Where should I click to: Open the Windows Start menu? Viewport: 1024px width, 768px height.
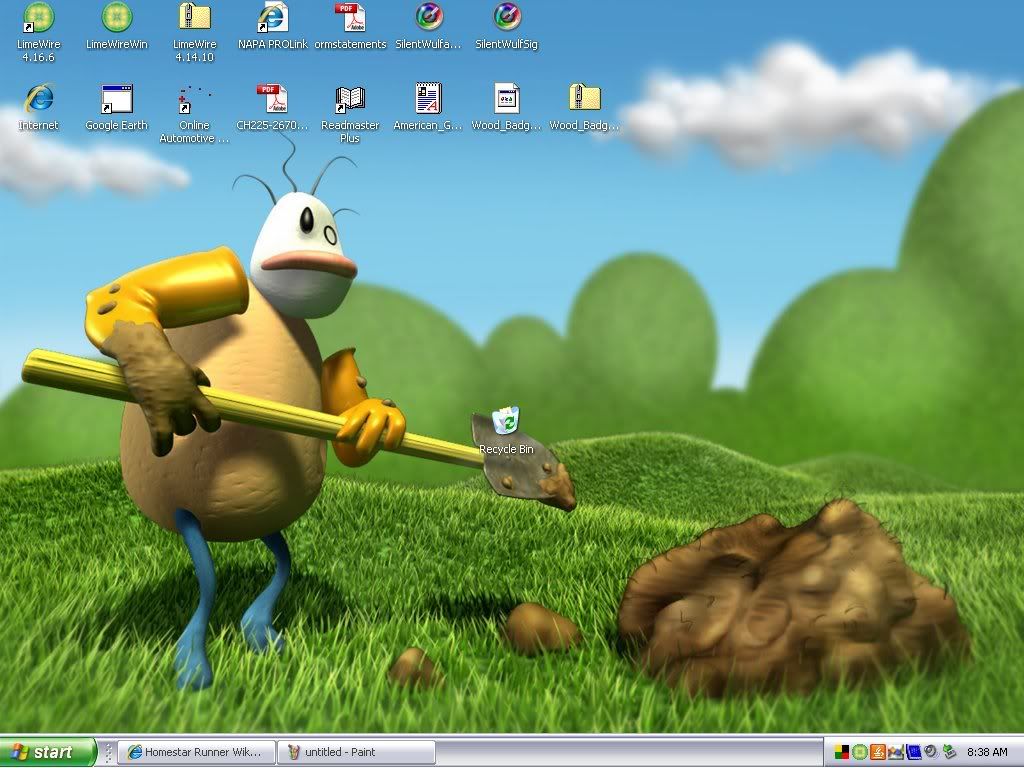tap(48, 752)
